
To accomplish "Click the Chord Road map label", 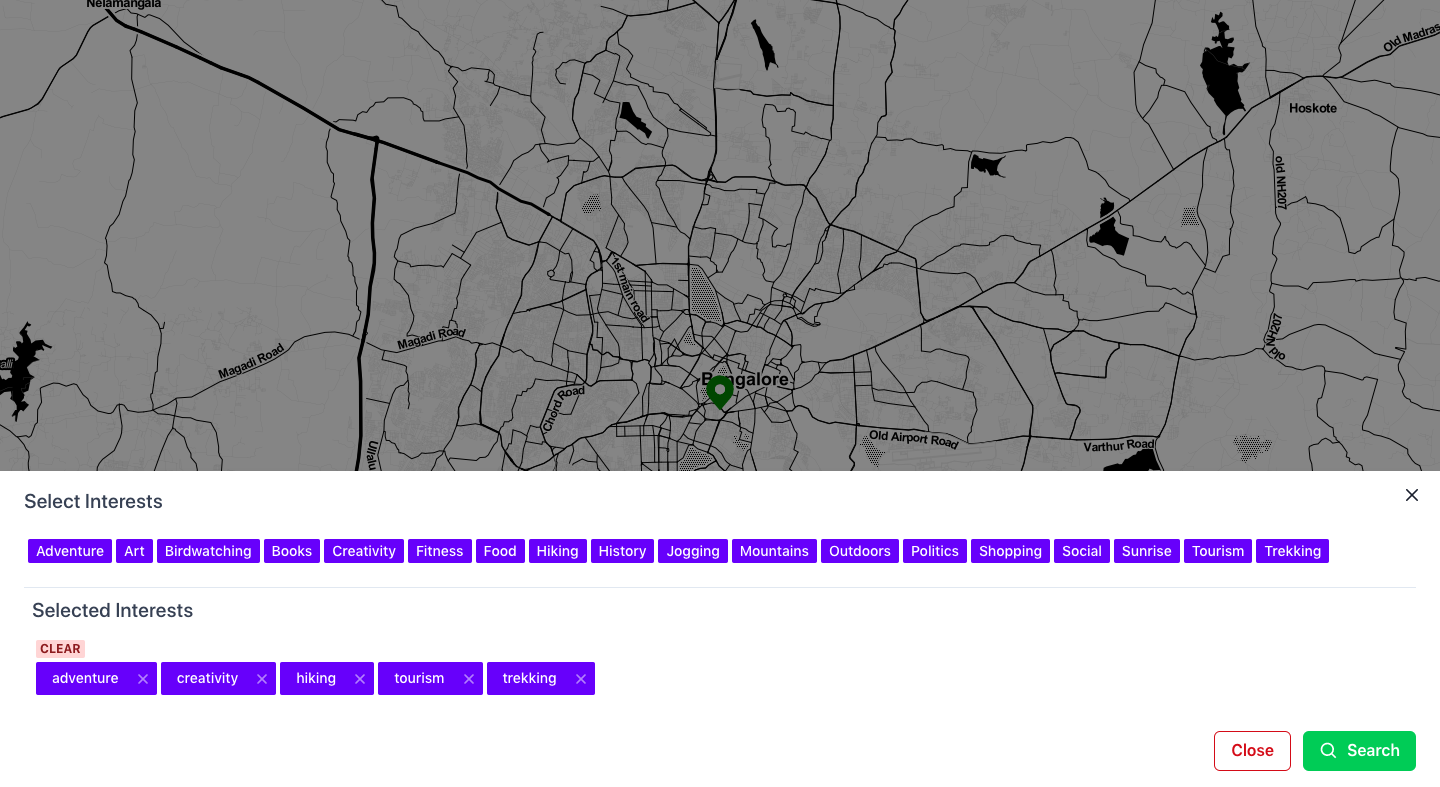I will coord(563,409).
